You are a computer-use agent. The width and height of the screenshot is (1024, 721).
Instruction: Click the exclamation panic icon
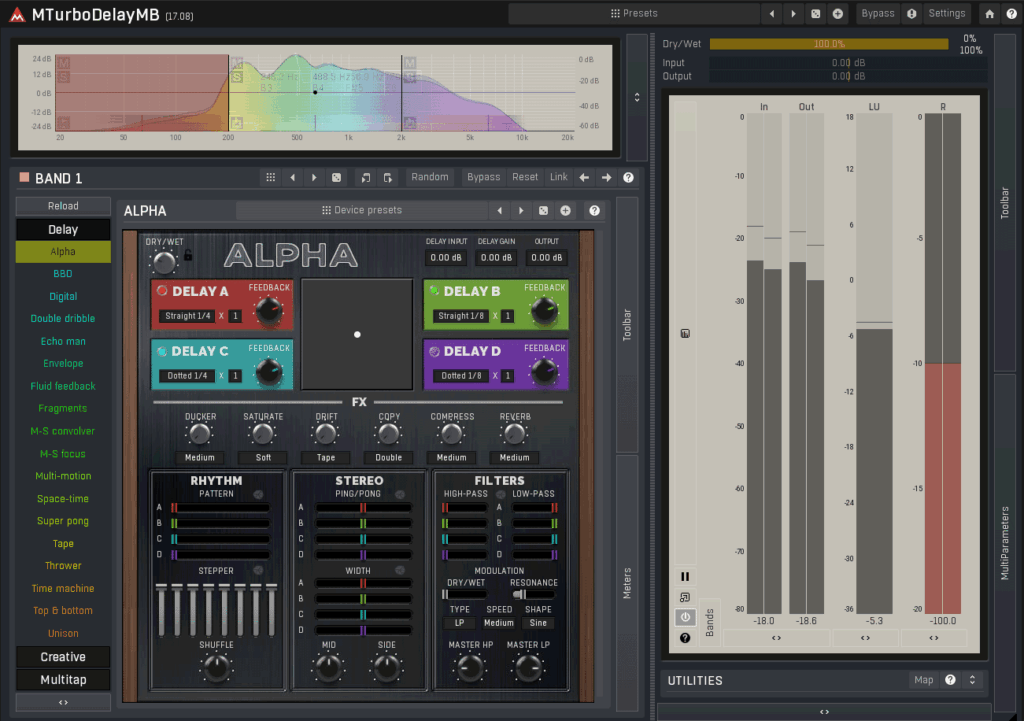(x=912, y=13)
